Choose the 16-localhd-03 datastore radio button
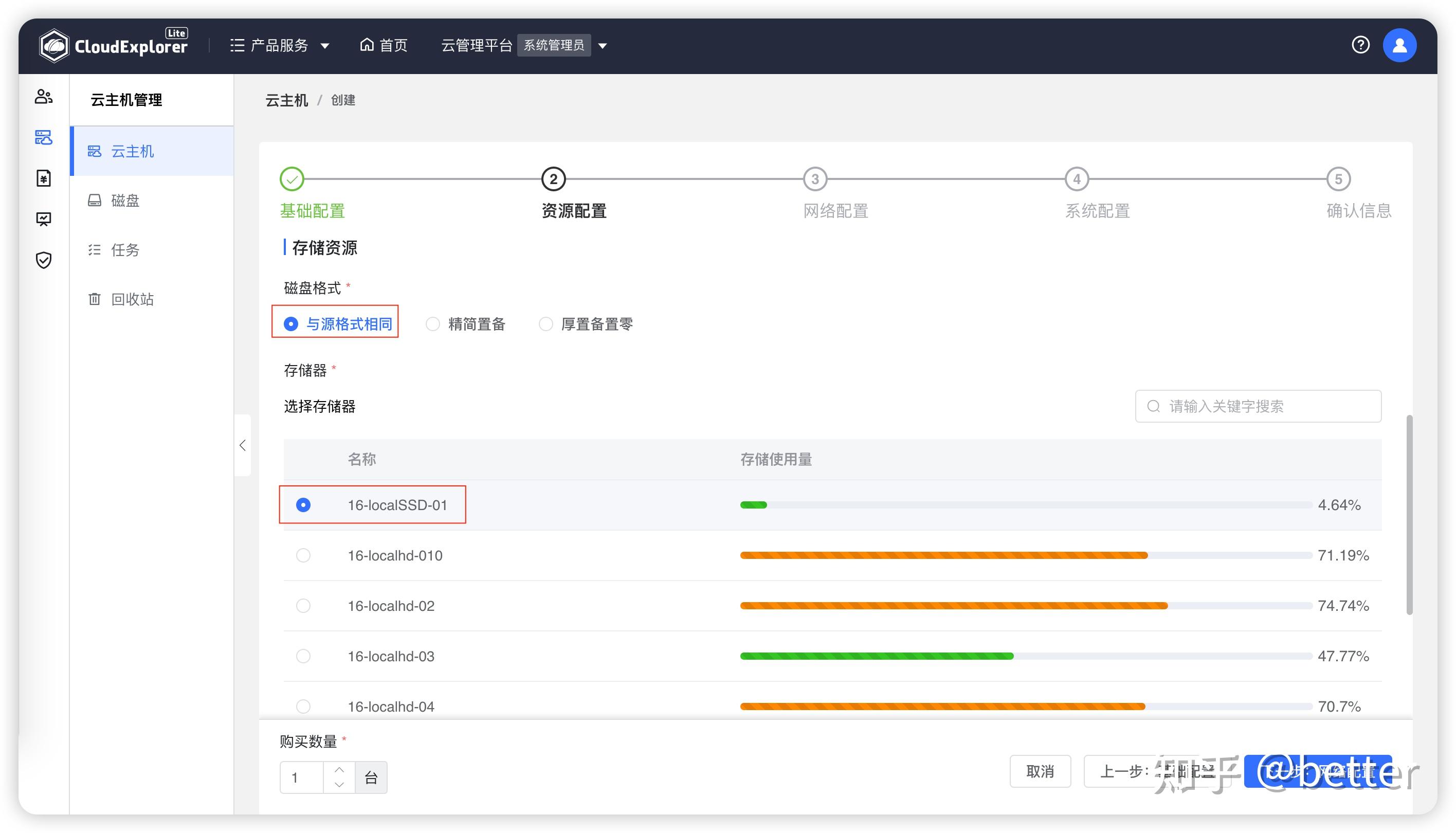The width and height of the screenshot is (1456, 833). pos(303,656)
